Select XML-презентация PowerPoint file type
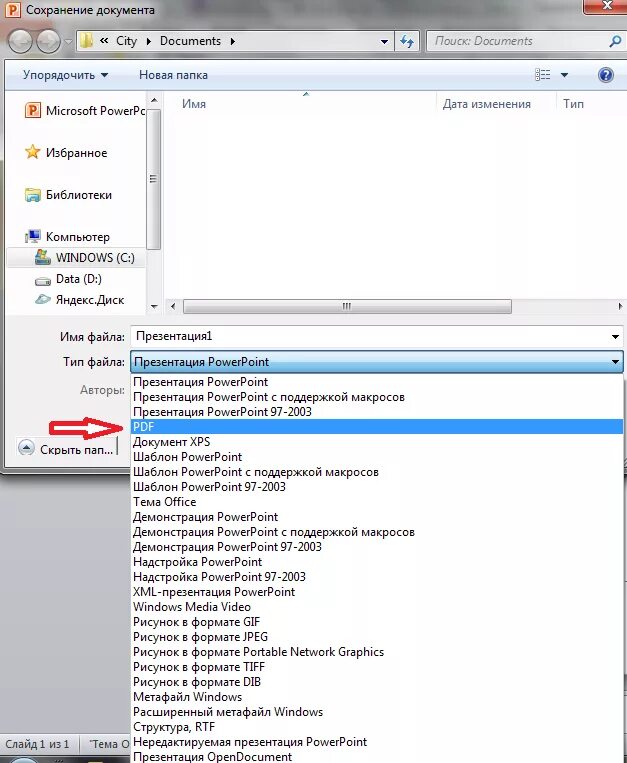The height and width of the screenshot is (763, 627). (x=377, y=592)
